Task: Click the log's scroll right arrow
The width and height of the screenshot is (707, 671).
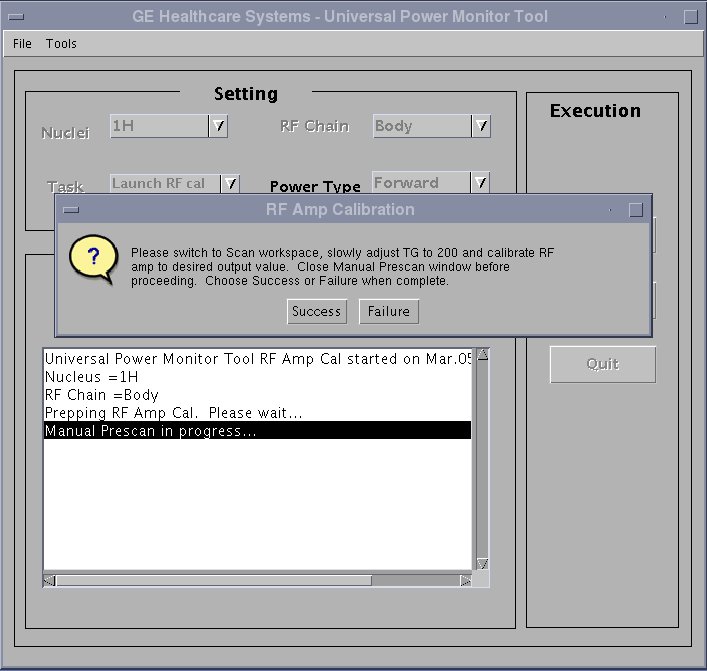Action: pos(465,580)
